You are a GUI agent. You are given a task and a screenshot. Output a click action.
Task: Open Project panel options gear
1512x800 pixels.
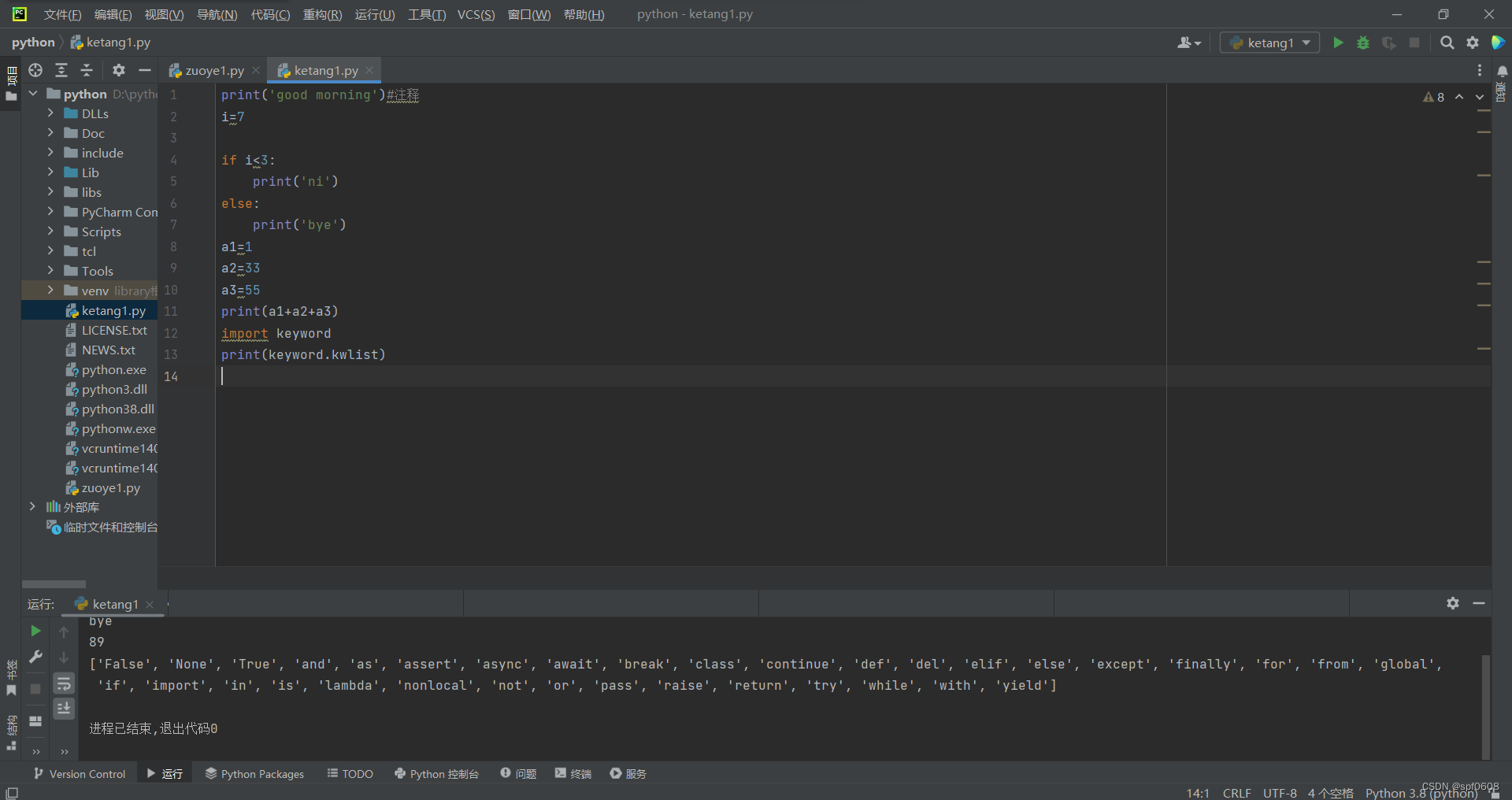(119, 70)
